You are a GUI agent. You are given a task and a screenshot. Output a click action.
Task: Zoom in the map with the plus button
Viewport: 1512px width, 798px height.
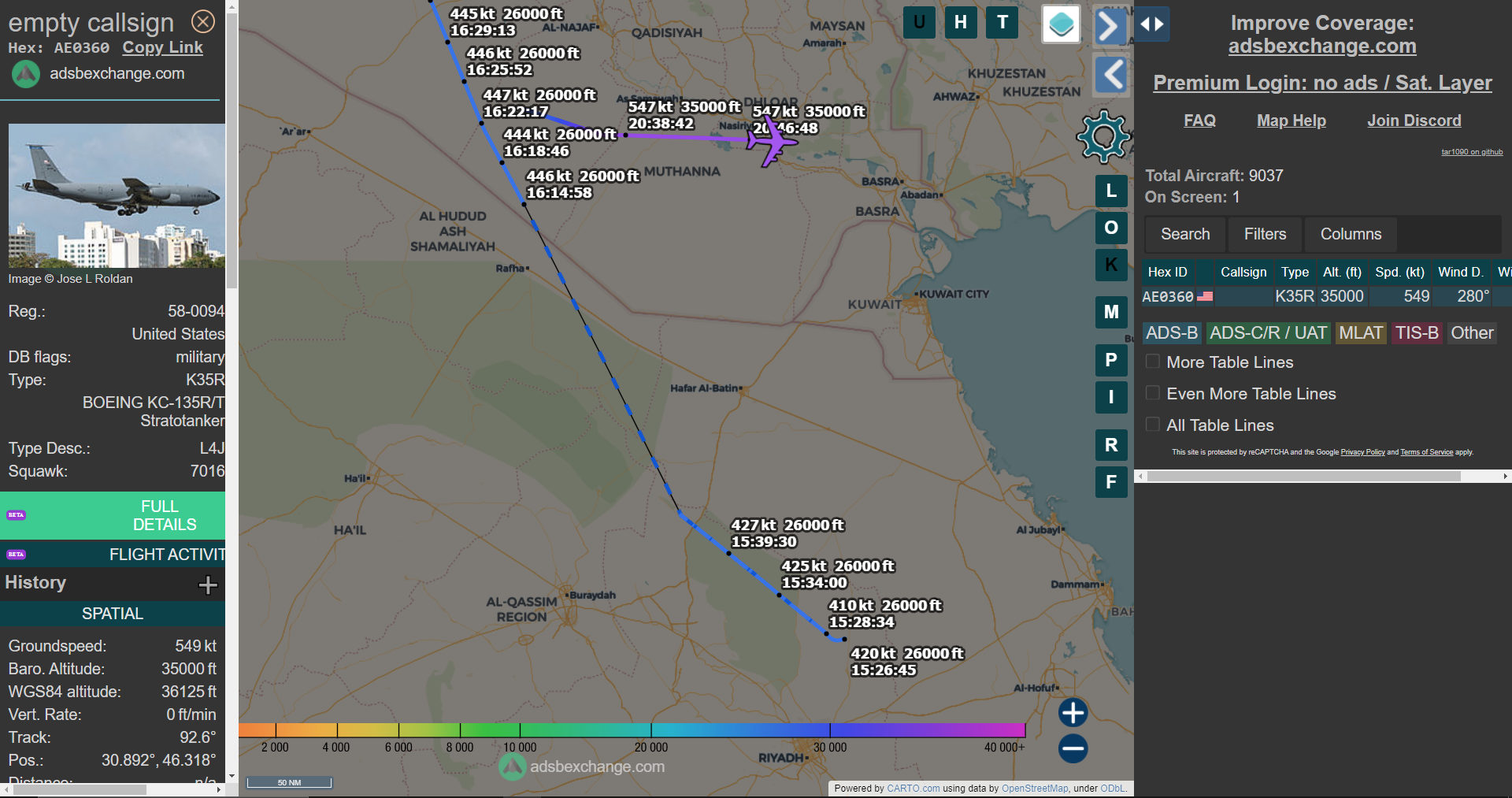pyautogui.click(x=1073, y=712)
